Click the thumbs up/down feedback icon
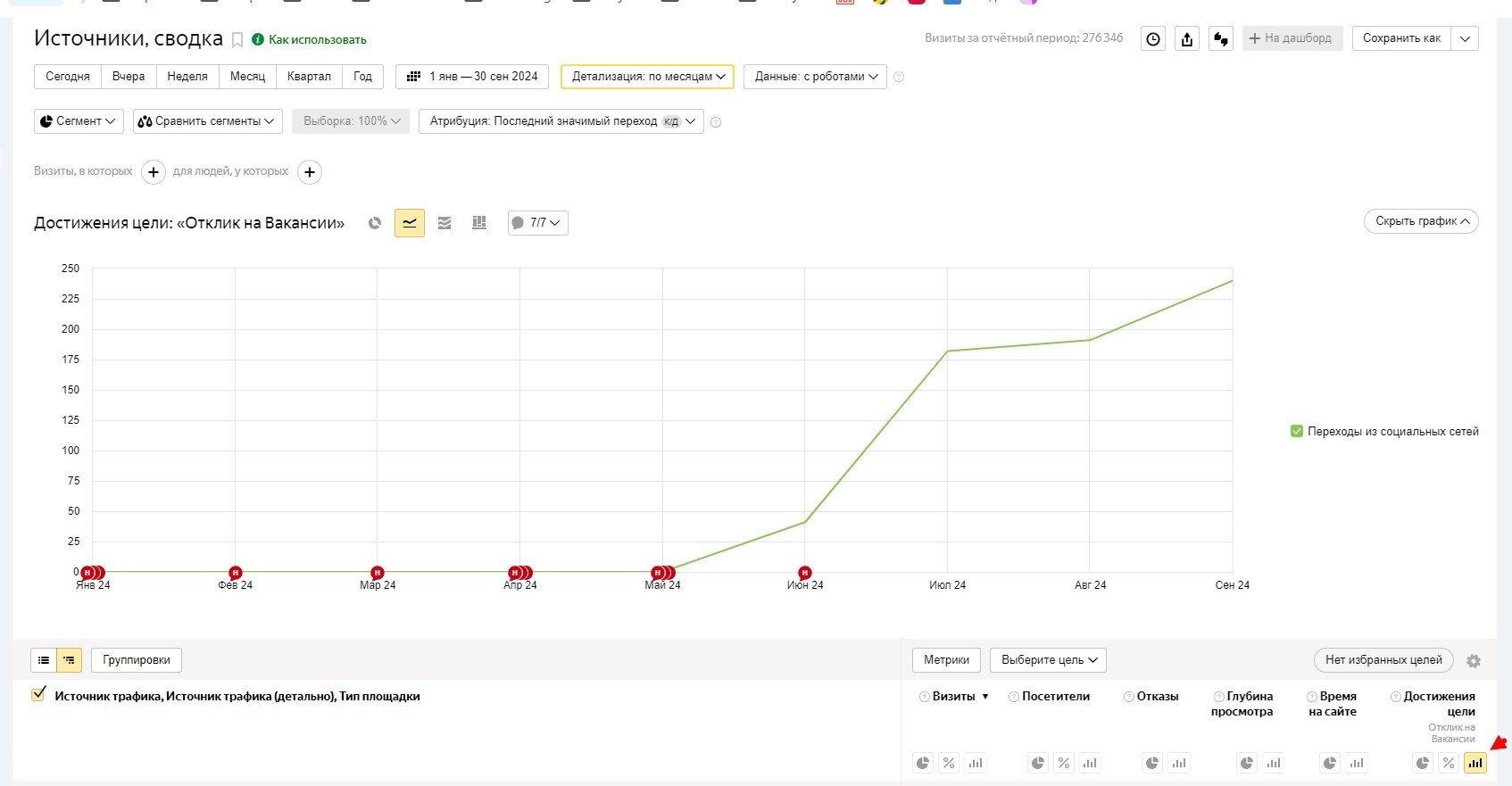 [1221, 38]
